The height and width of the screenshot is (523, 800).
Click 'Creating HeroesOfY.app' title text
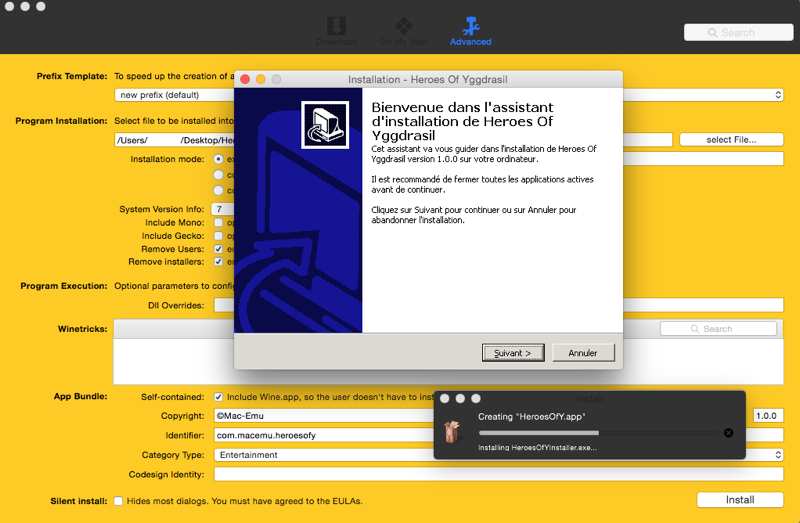(532, 416)
